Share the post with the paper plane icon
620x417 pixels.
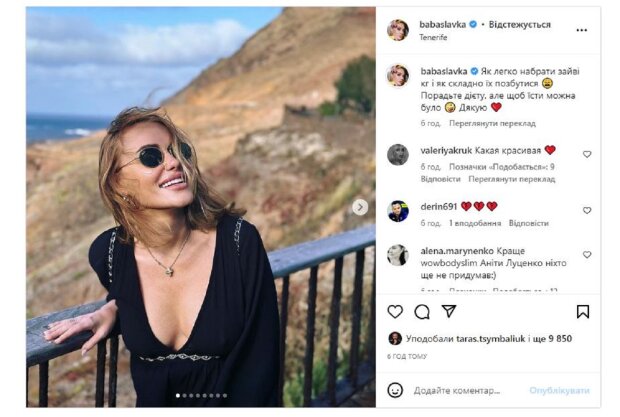pyautogui.click(x=449, y=311)
